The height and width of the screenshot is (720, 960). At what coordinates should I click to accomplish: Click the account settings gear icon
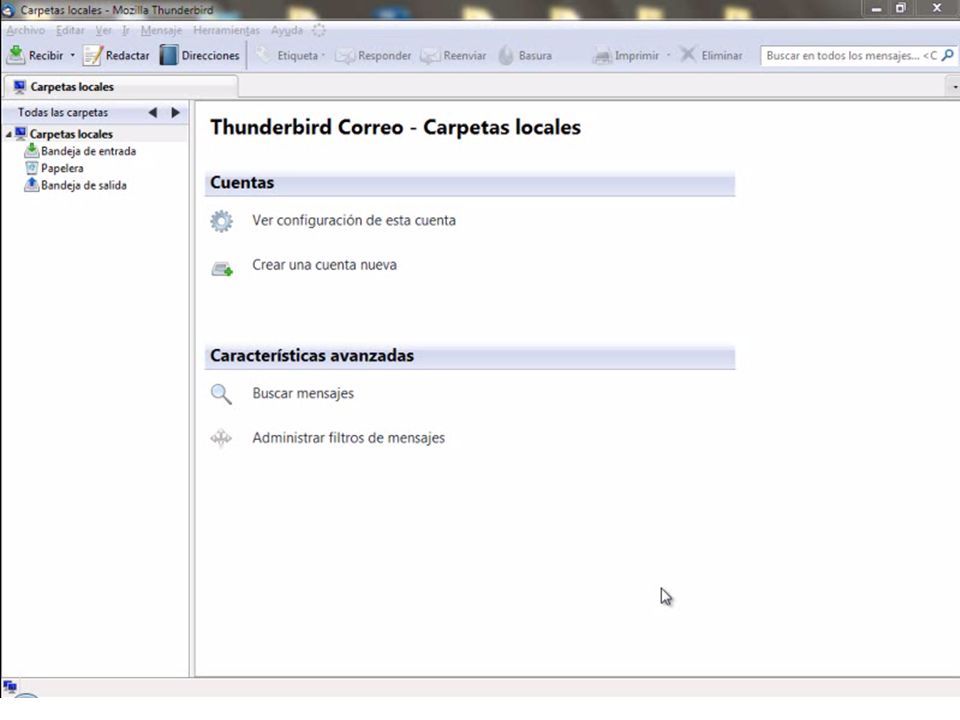pos(221,221)
